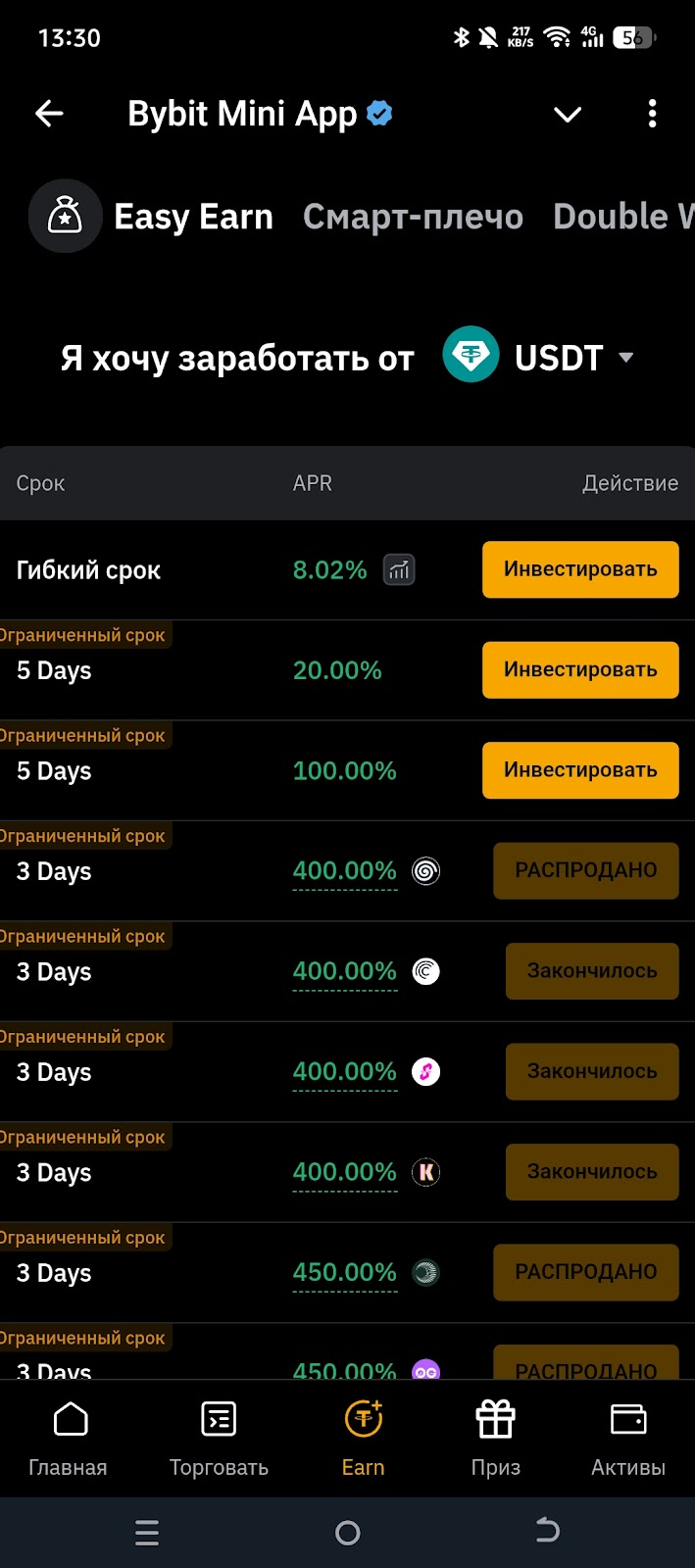Expand the USDT currency dropdown
Image resolution: width=695 pixels, height=1568 pixels.
(x=625, y=358)
